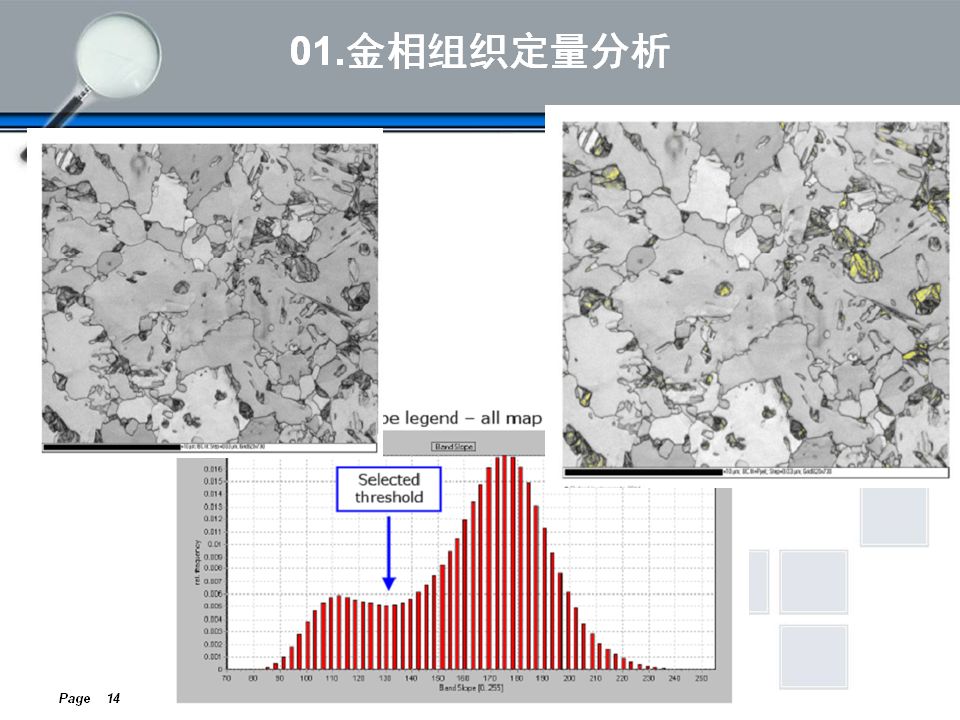The image size is (960, 720).
Task: Click the Page 14 footer label
Action: (90, 698)
